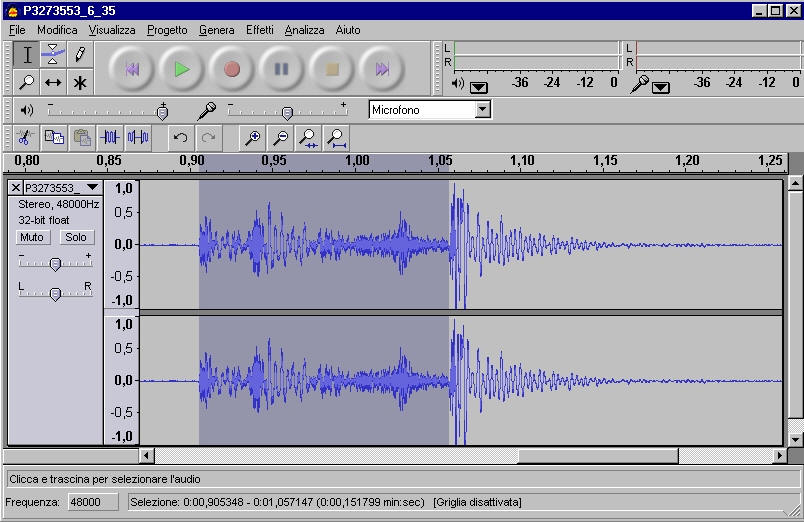Copy selection with Copy icon

(x=53, y=137)
